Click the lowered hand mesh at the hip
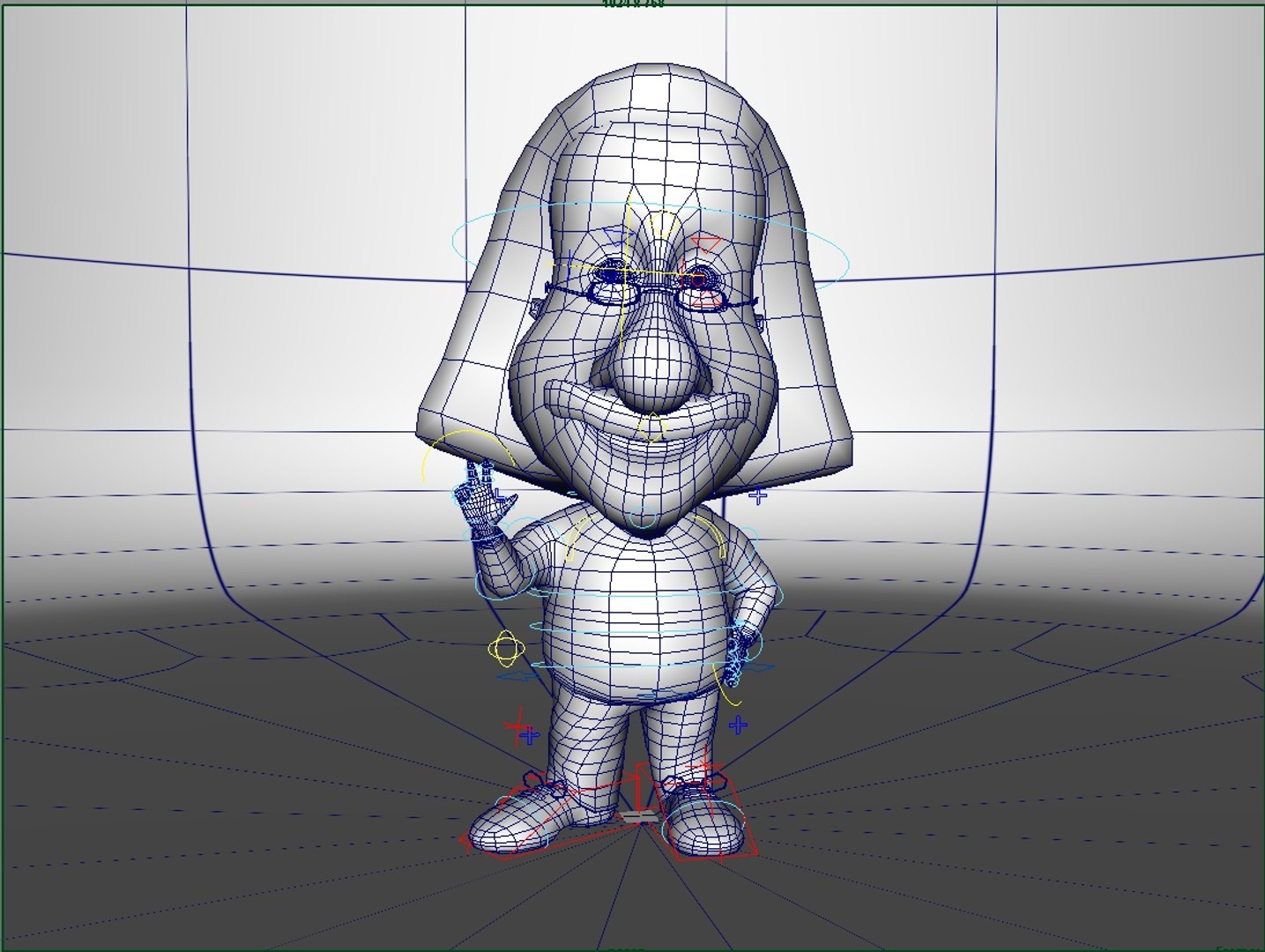Image resolution: width=1265 pixels, height=952 pixels. tap(737, 657)
